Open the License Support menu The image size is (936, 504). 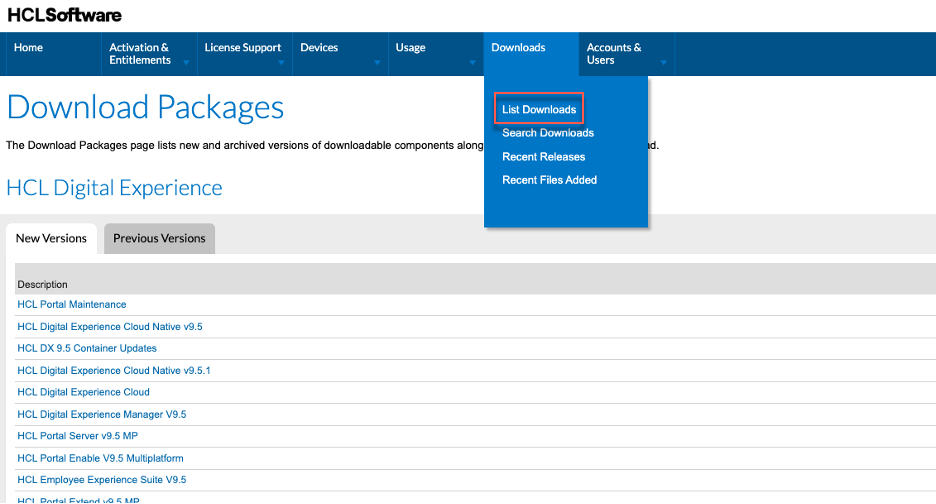click(x=242, y=47)
